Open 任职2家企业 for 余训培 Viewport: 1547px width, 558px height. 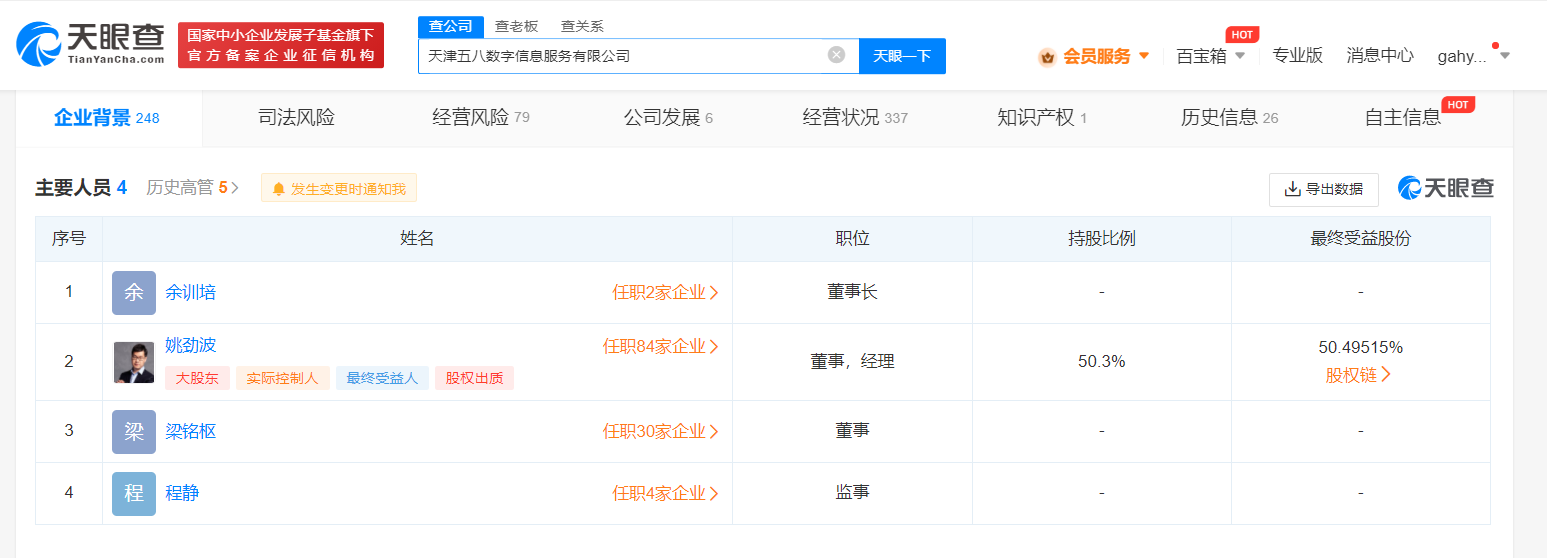(x=666, y=293)
